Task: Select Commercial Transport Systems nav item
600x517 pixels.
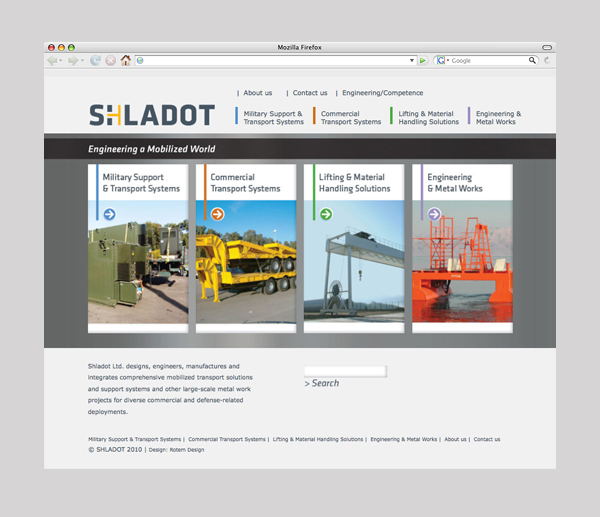Action: click(351, 118)
